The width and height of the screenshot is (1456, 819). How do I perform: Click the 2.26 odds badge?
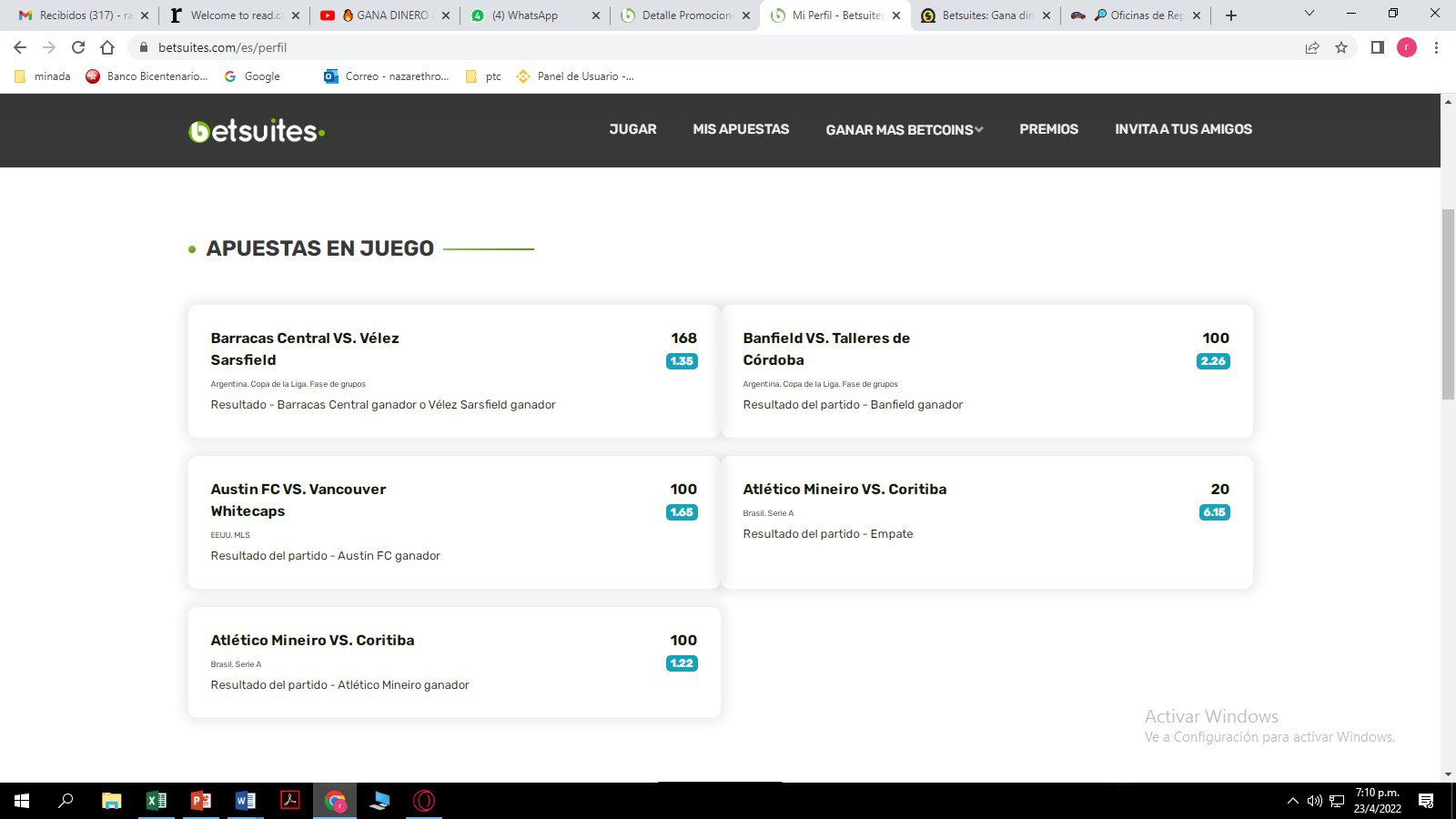point(1213,361)
